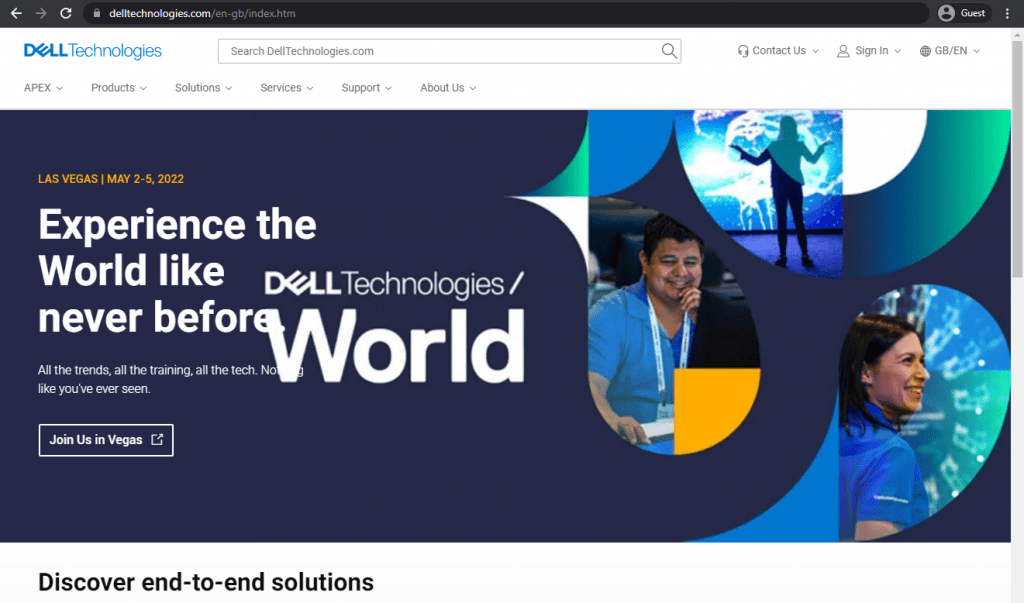
Task: Click the external link icon on Join Us
Action: point(157,440)
